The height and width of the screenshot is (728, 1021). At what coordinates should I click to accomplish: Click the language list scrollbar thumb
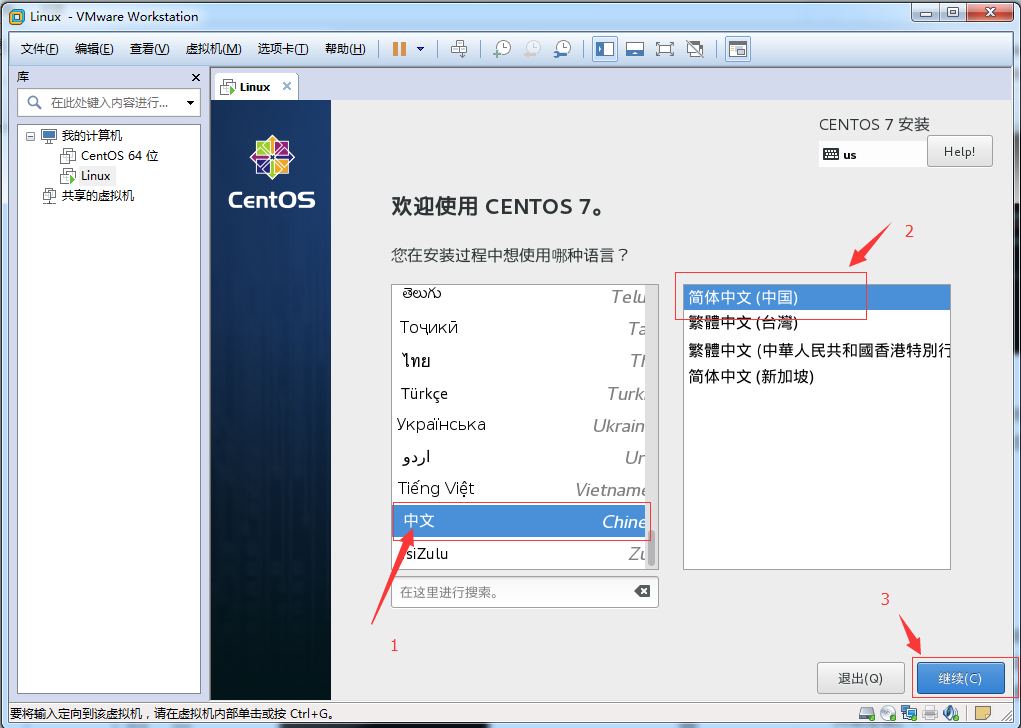(x=652, y=548)
